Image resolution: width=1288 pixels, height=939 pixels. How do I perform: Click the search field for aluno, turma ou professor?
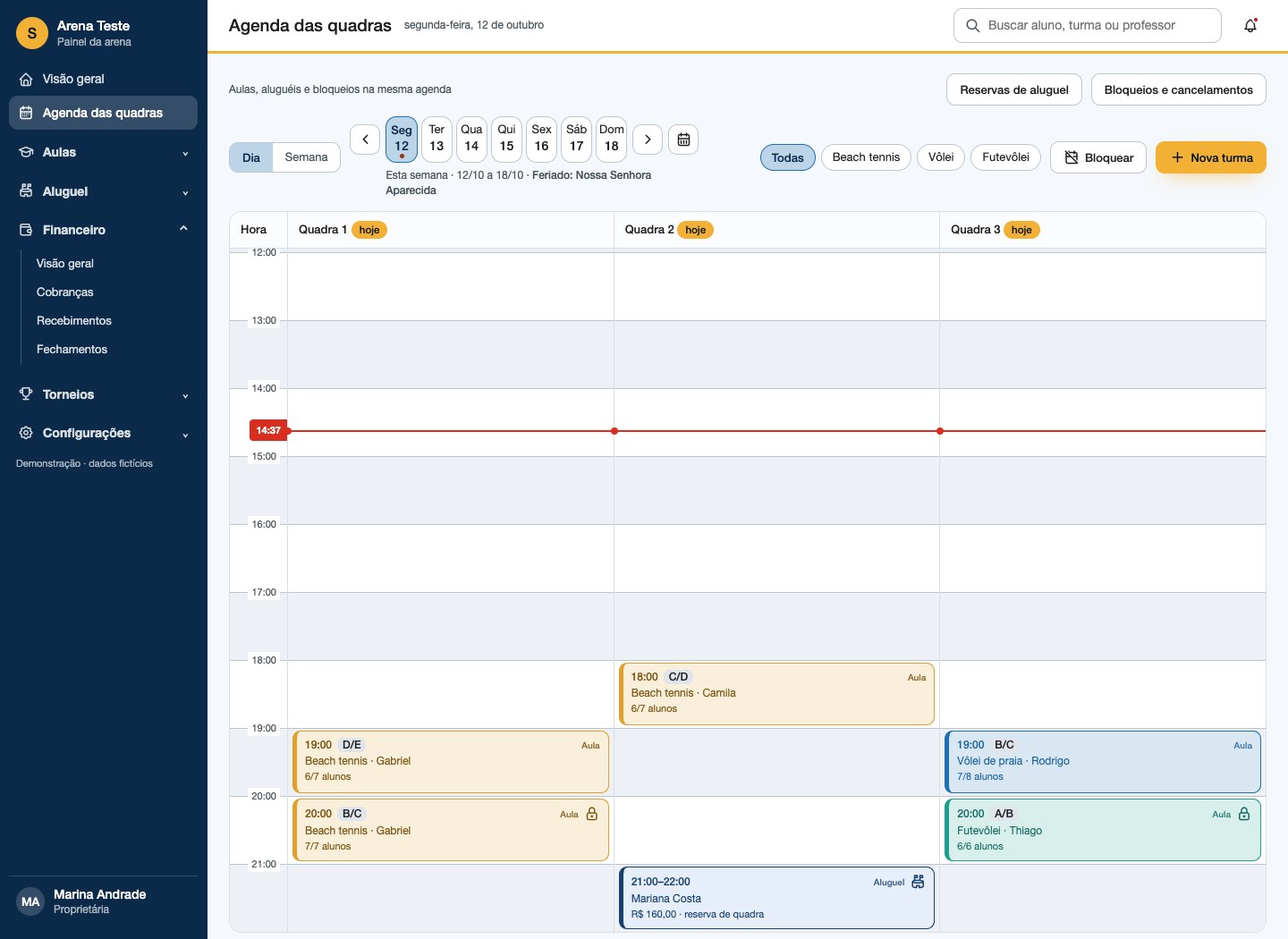click(x=1088, y=26)
